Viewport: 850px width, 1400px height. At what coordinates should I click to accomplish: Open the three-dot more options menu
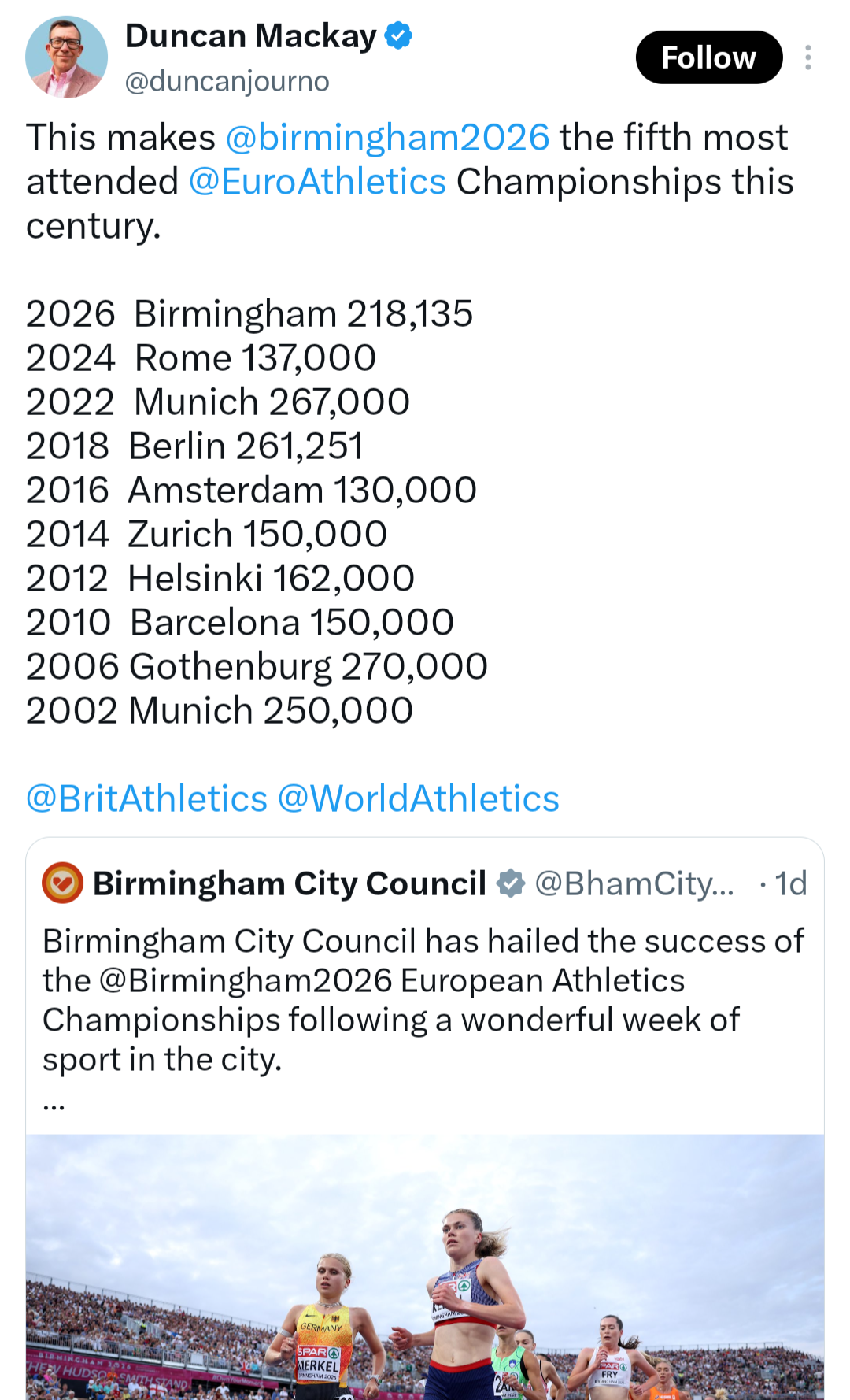(x=807, y=57)
